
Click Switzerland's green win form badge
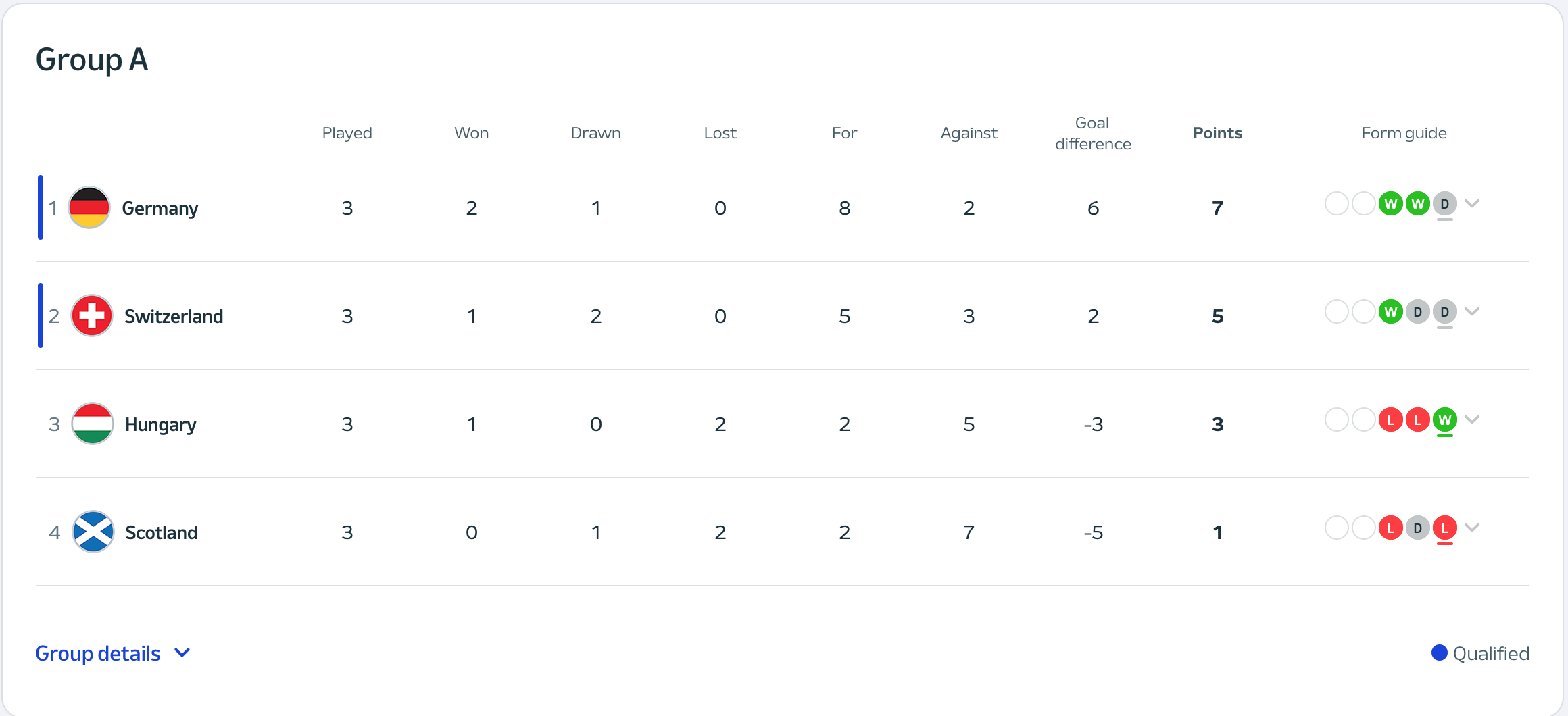tap(1391, 311)
